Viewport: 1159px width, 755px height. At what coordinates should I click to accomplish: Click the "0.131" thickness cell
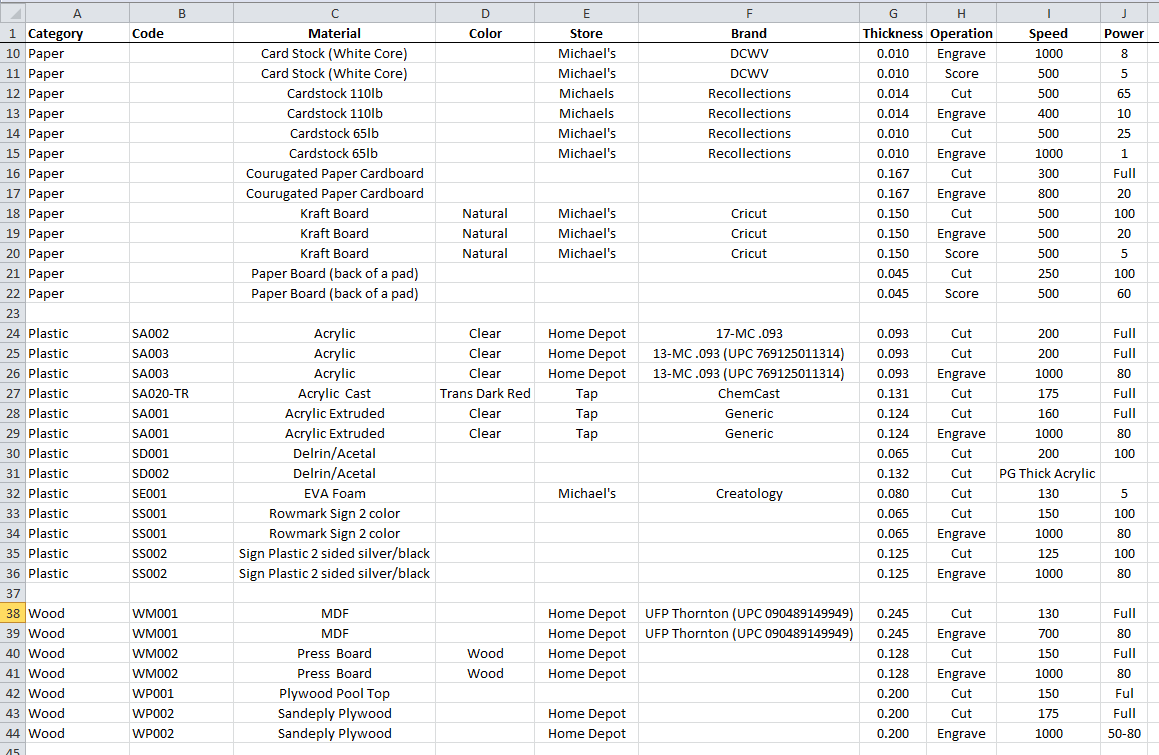click(893, 394)
